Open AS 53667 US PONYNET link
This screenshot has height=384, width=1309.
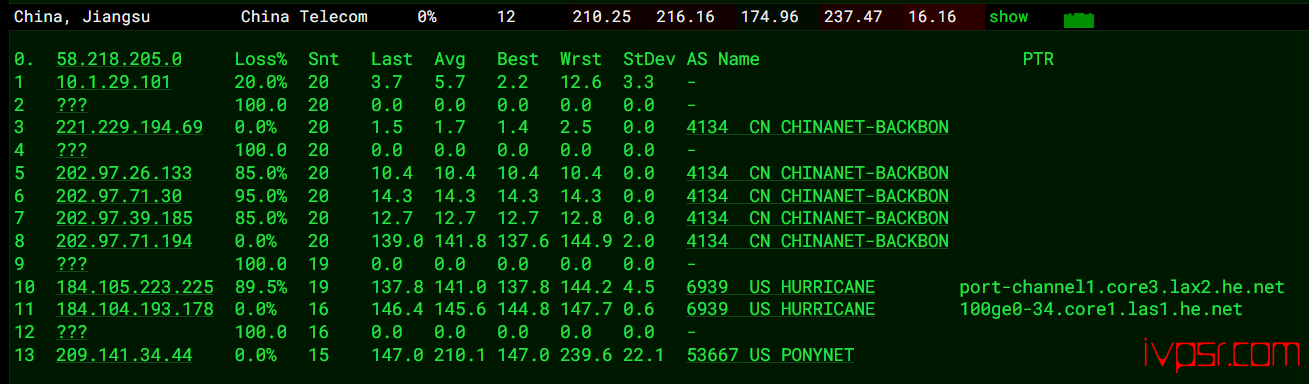[770, 355]
